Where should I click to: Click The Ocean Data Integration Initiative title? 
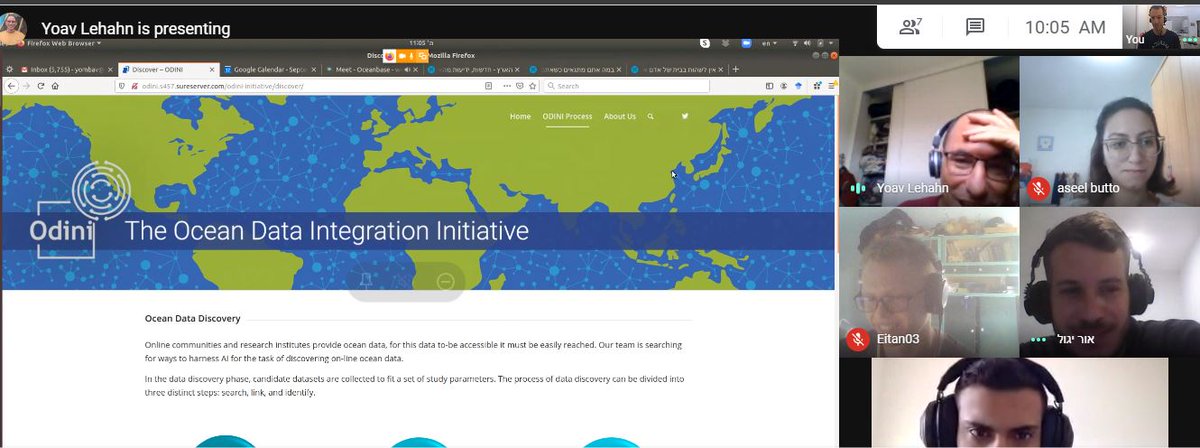326,232
